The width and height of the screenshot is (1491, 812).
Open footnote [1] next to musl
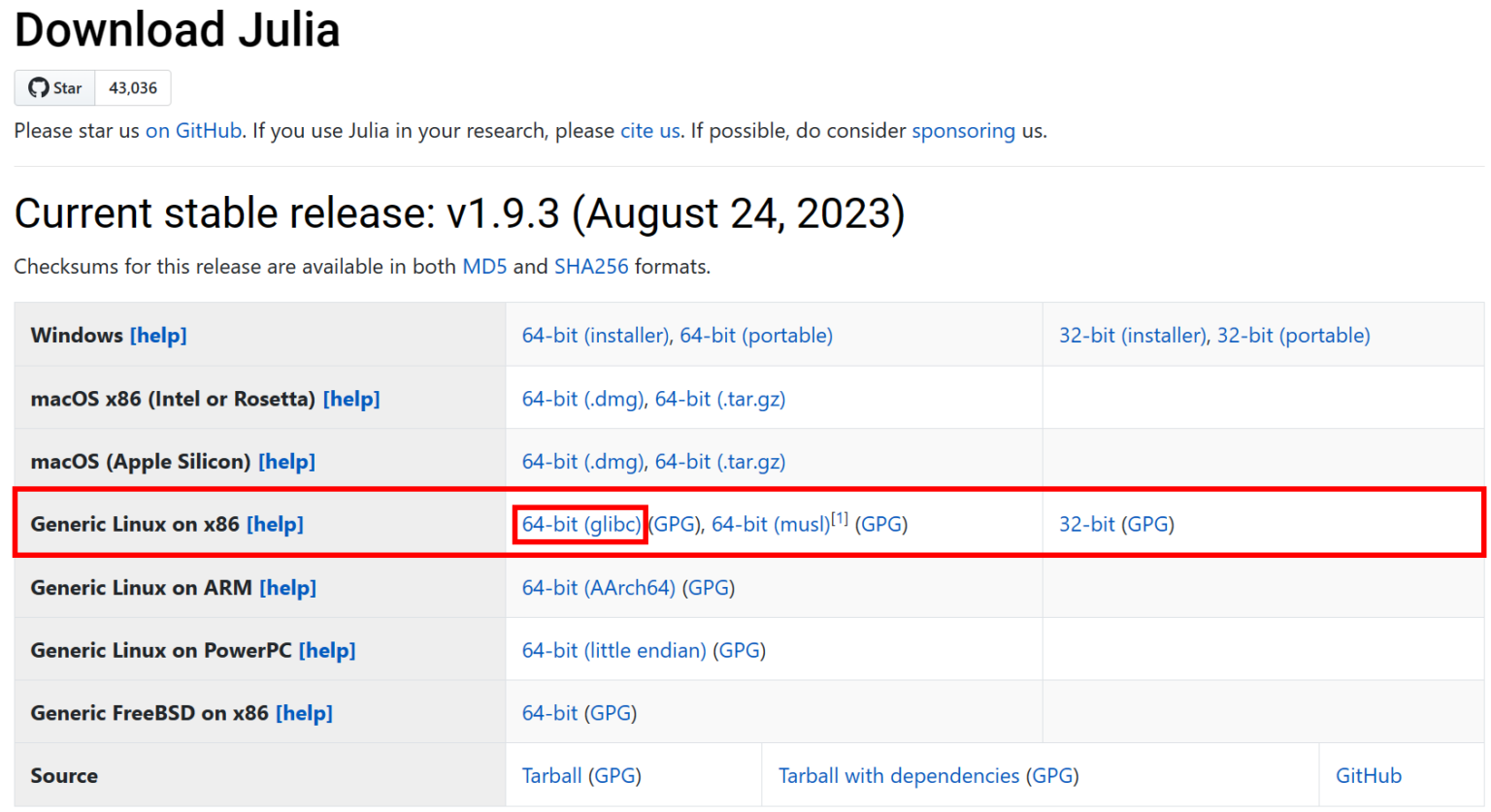[x=840, y=519]
